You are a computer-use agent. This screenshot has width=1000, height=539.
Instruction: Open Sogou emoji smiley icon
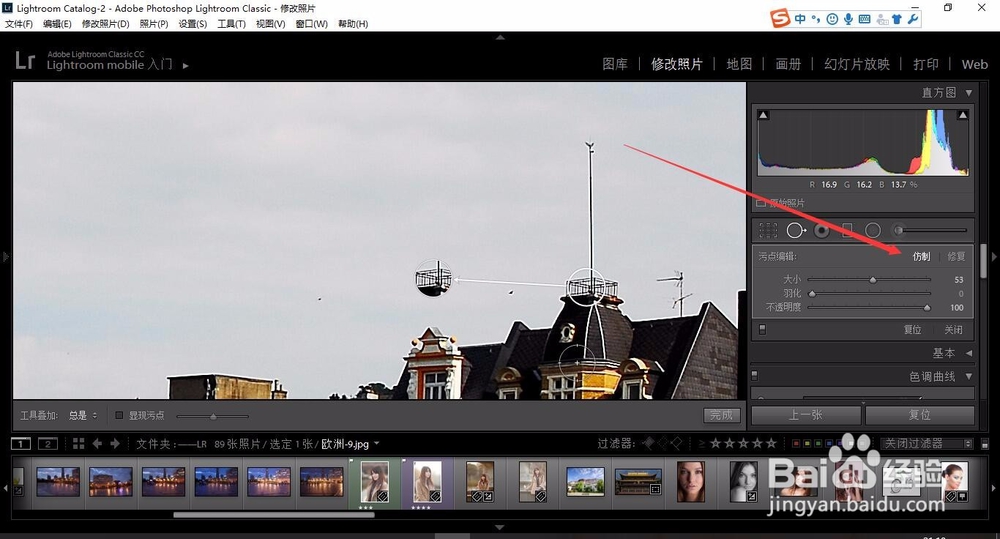pos(832,19)
